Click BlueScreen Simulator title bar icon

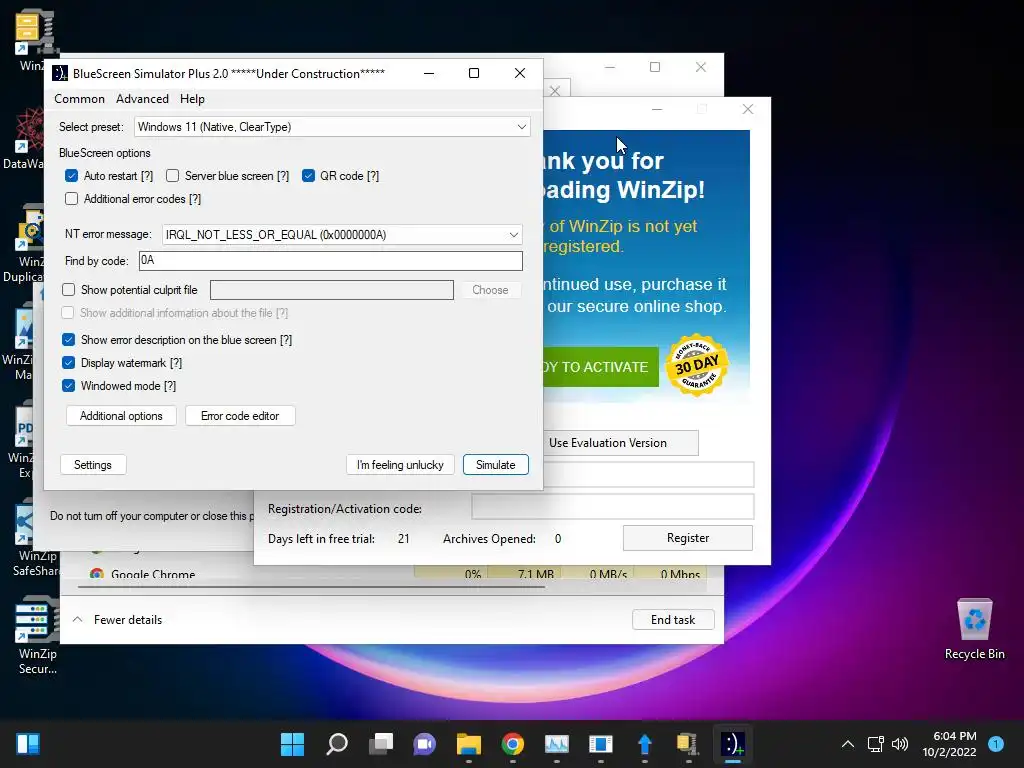(x=60, y=73)
